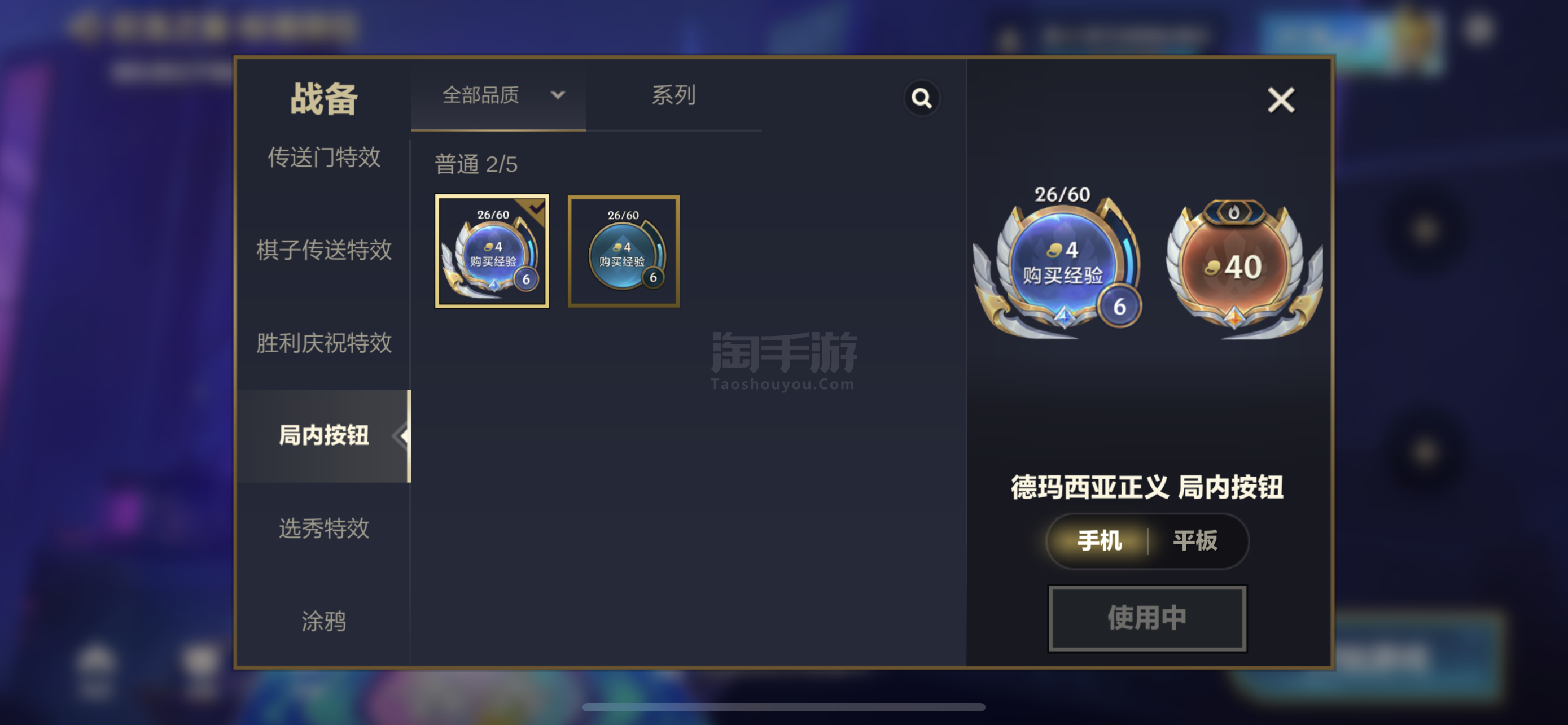Select the equipped 购买经验 button thumbnail with checkmark
Screen dimensions: 1568x725
coord(492,251)
